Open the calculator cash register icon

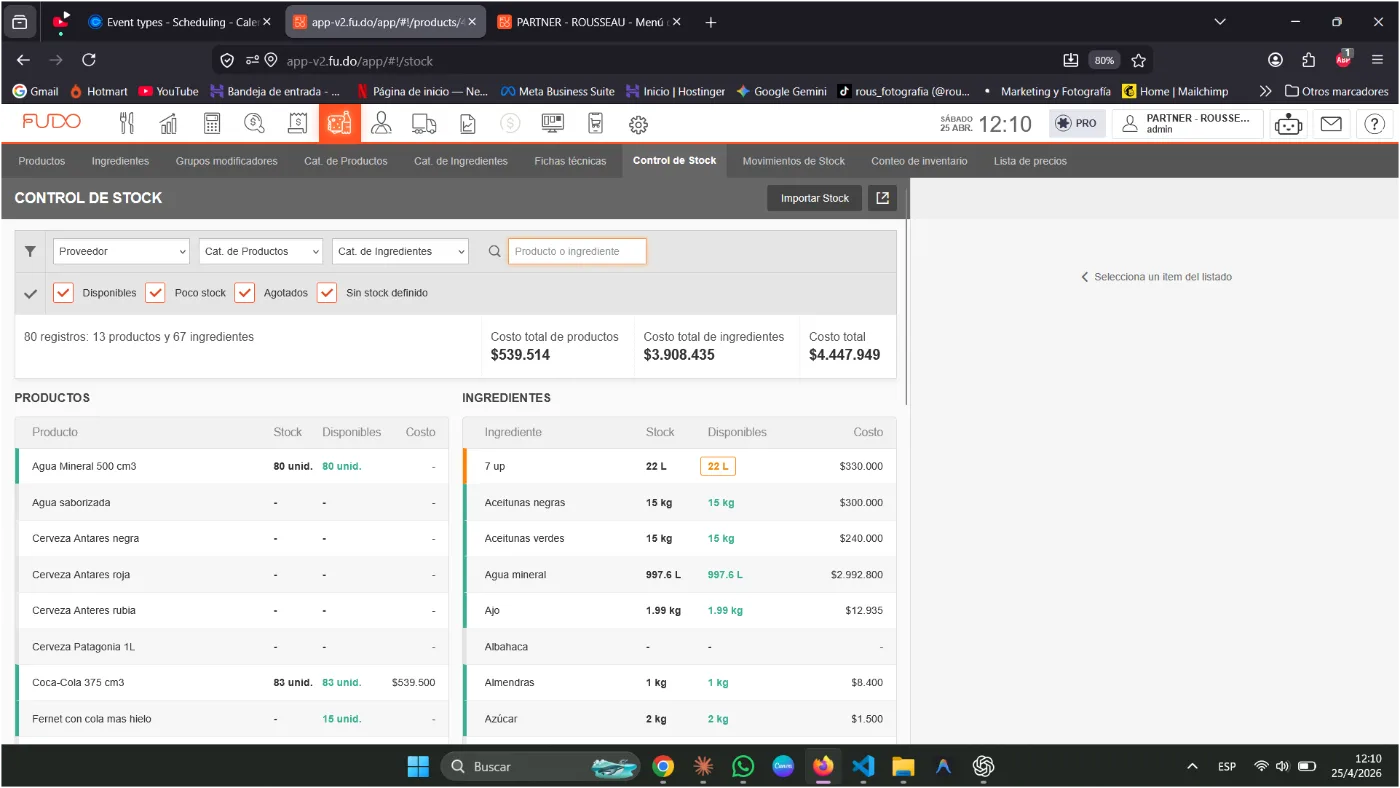pos(212,124)
